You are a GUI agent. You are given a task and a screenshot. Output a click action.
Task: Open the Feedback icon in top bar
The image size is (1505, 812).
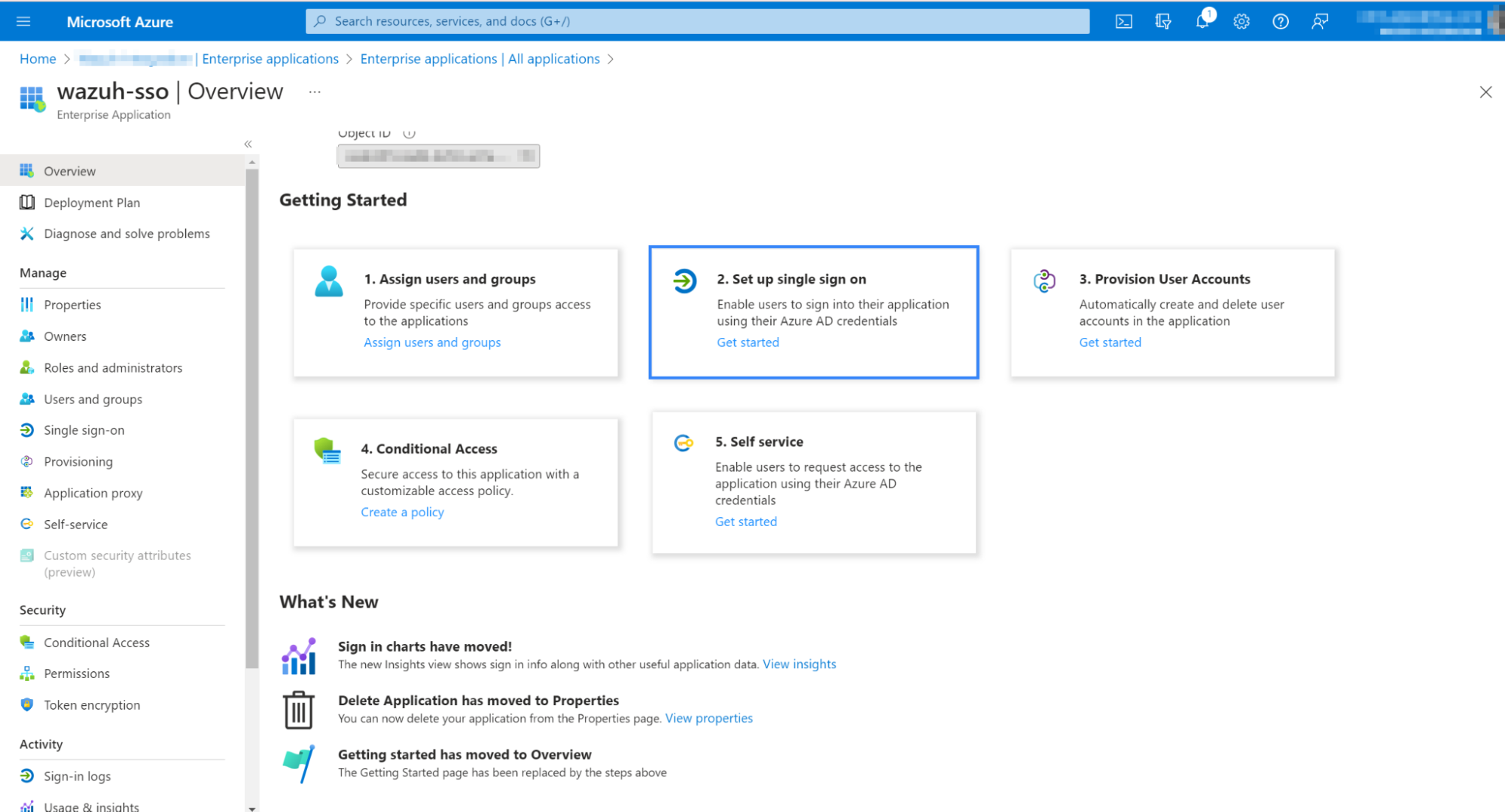pos(1319,21)
